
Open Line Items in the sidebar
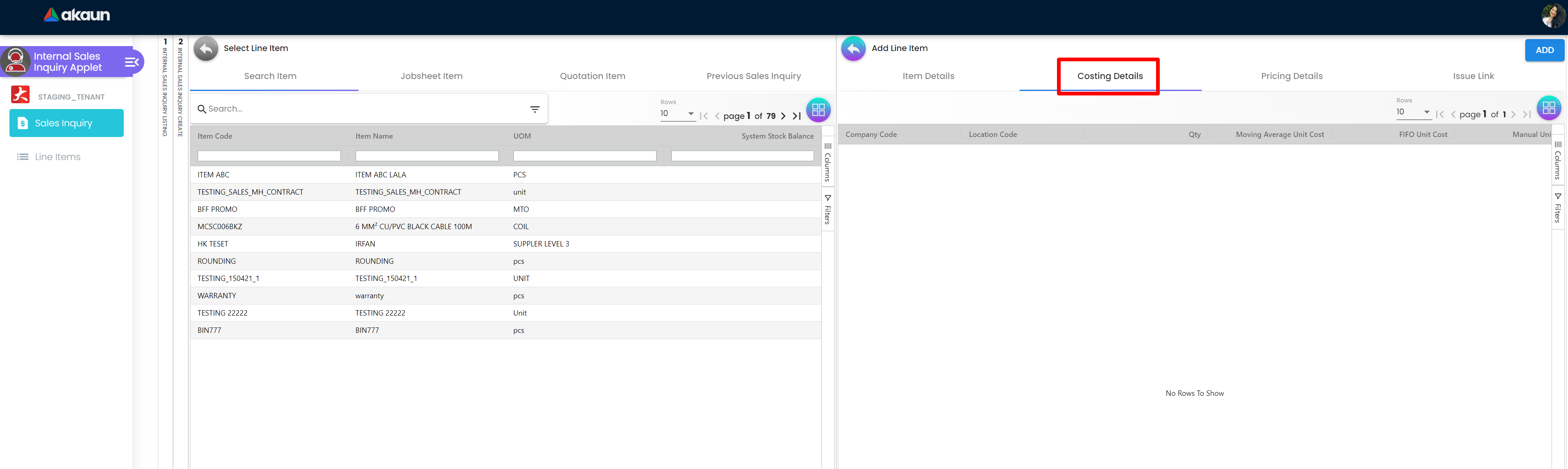tap(57, 157)
